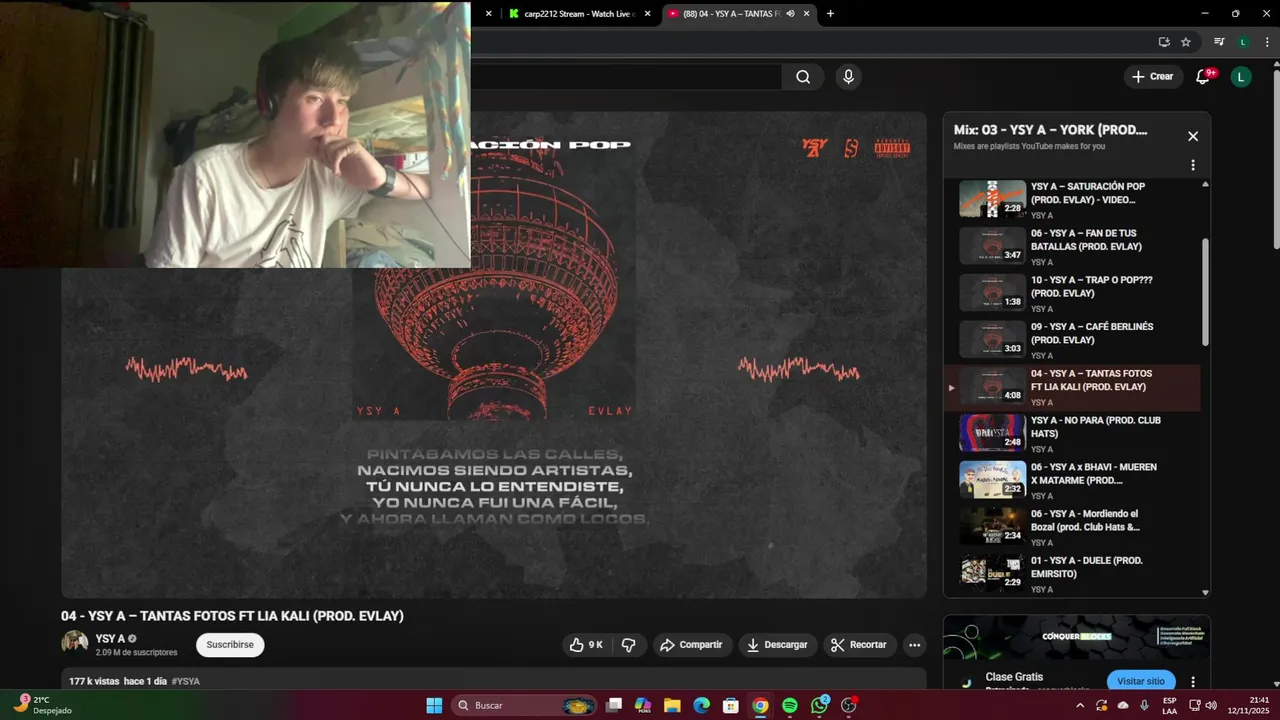
Task: Open Spotify from the taskbar
Action: (x=790, y=705)
